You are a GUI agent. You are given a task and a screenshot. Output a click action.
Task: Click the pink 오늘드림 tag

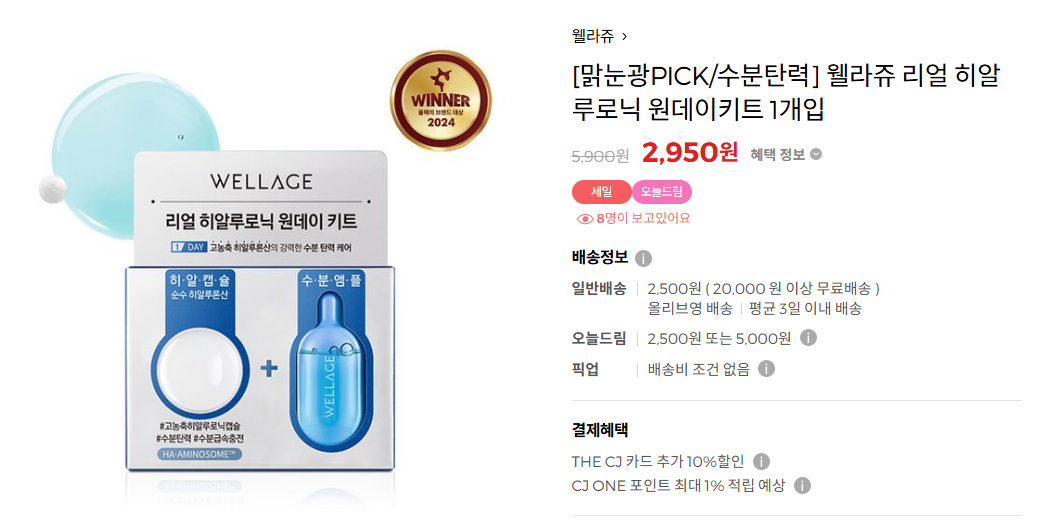[x=662, y=192]
